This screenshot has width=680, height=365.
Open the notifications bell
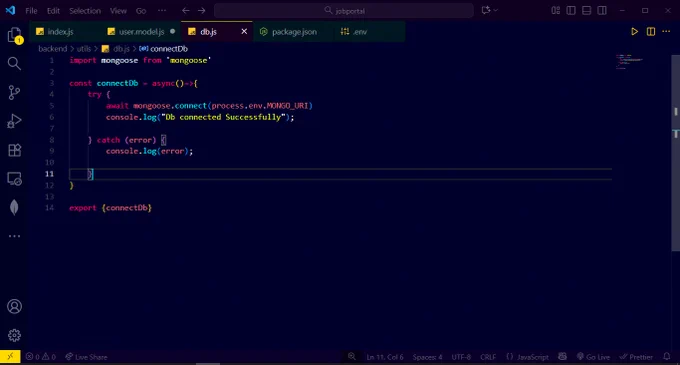click(667, 356)
